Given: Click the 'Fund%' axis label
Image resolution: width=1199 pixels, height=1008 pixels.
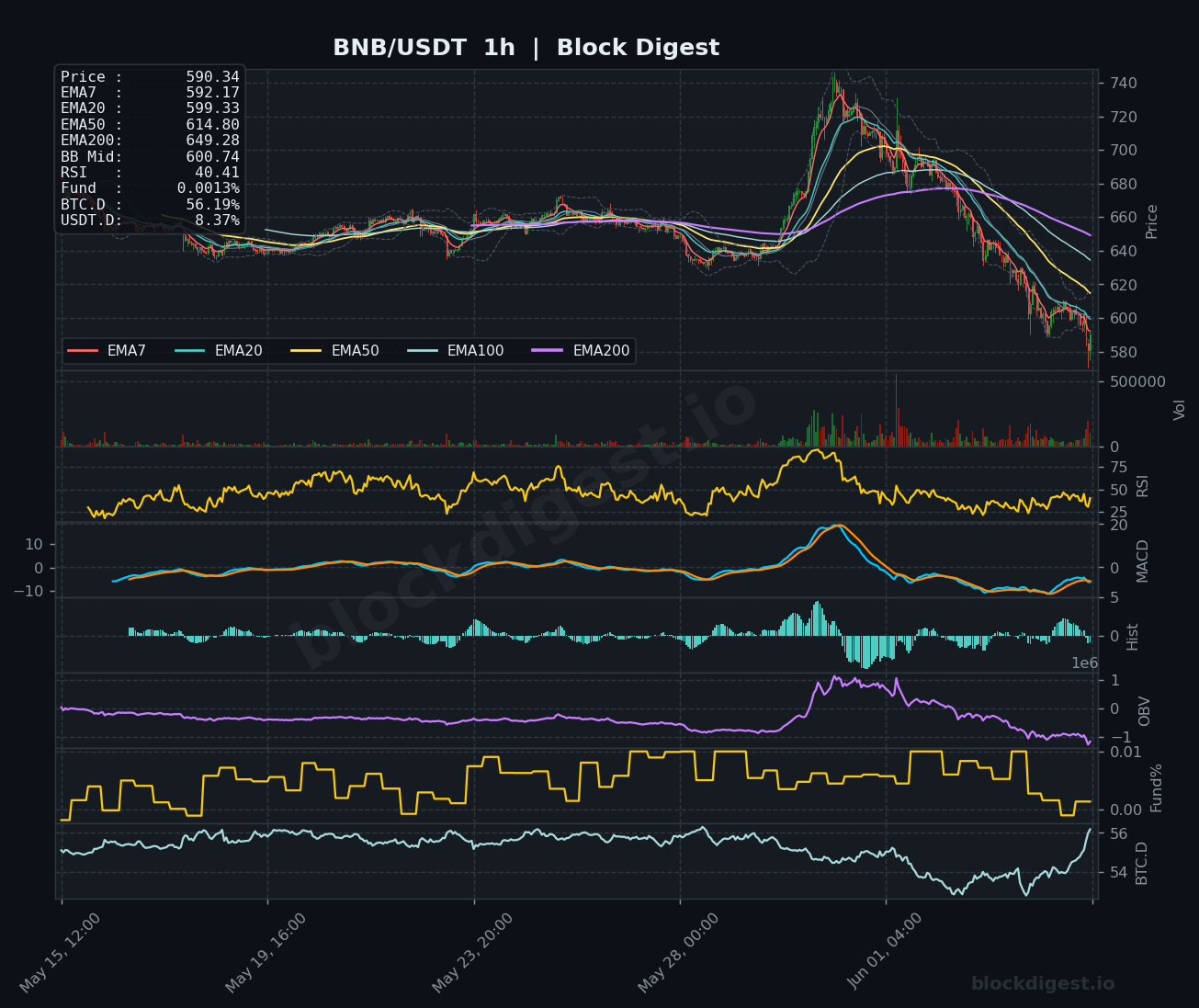Looking at the screenshot, I should point(1157,787).
